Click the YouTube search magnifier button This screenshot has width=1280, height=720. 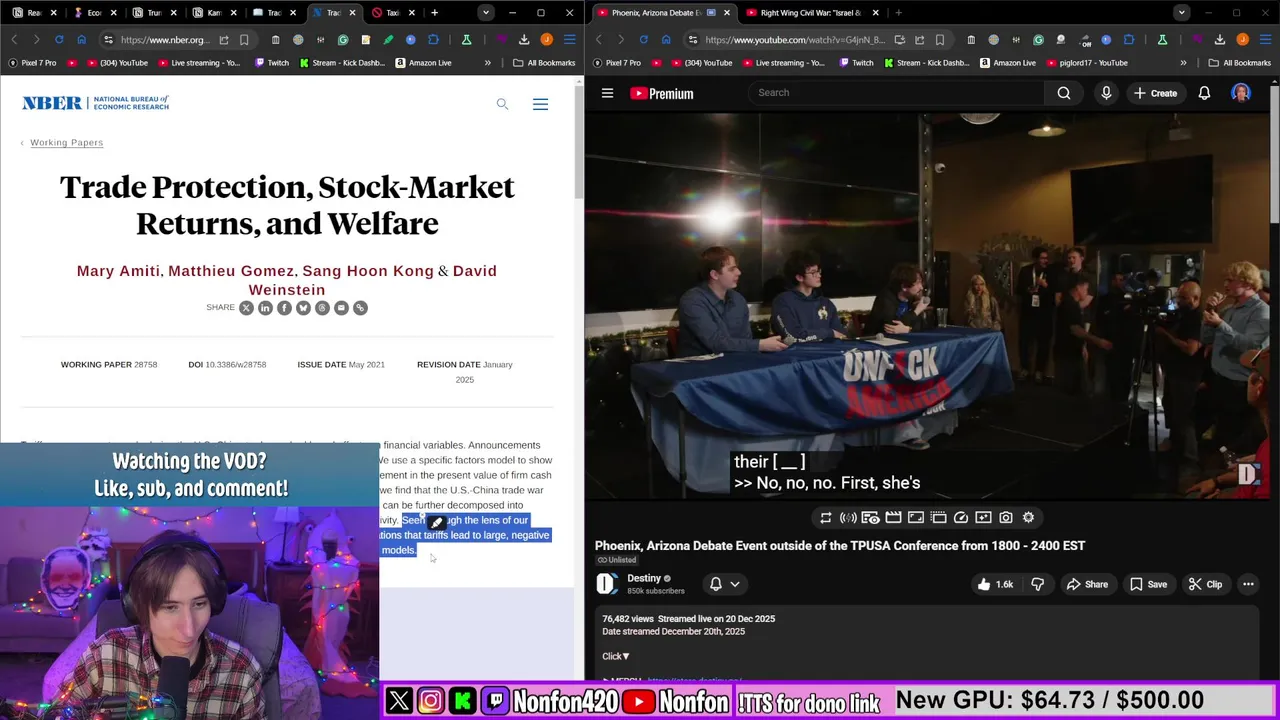(1064, 93)
